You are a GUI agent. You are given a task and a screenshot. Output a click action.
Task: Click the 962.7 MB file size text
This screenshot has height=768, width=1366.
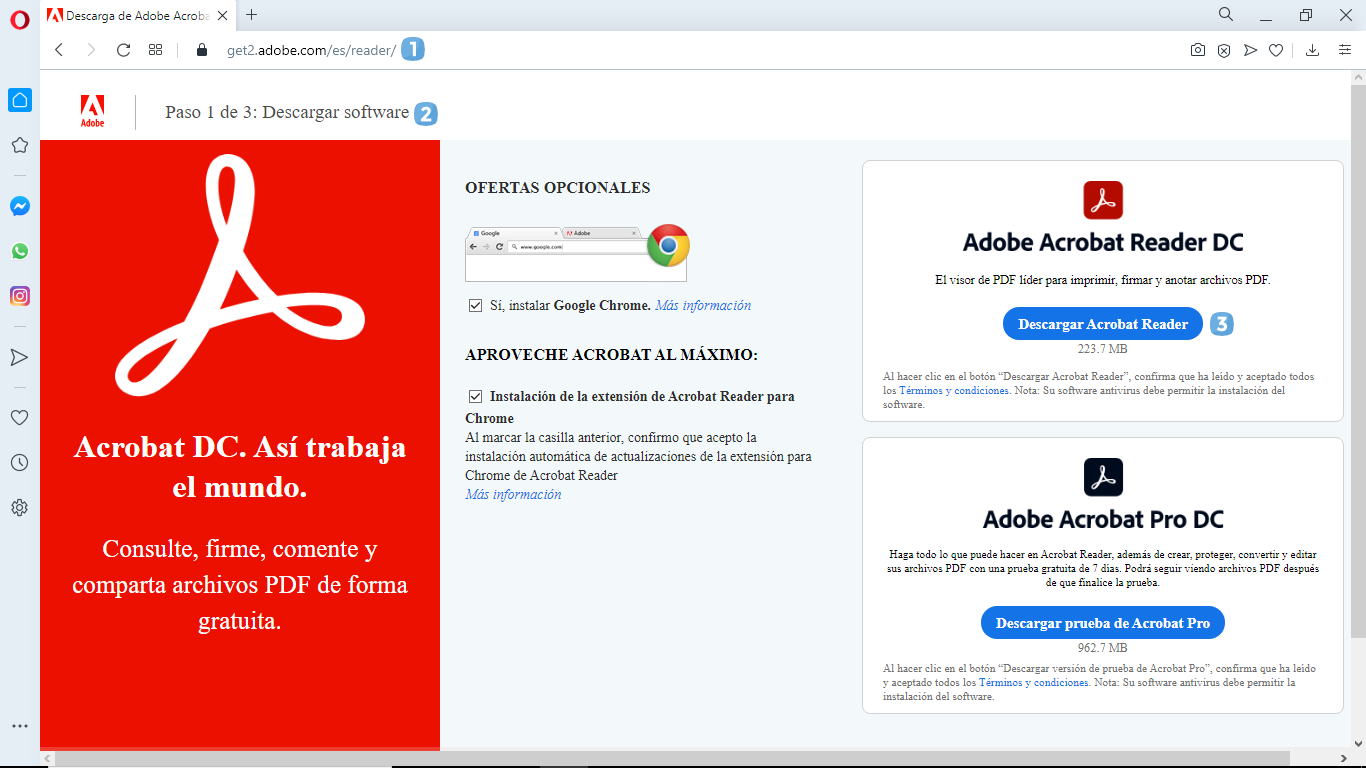pyautogui.click(x=1103, y=648)
